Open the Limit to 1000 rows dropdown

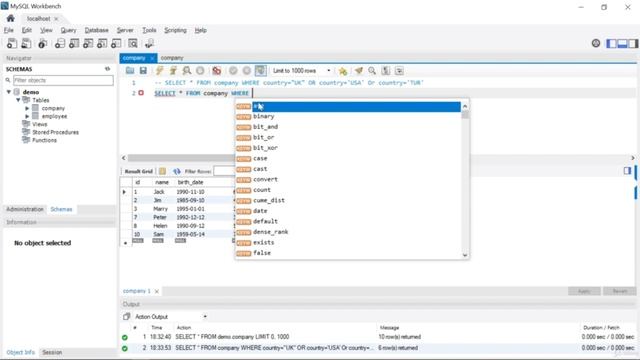point(302,71)
